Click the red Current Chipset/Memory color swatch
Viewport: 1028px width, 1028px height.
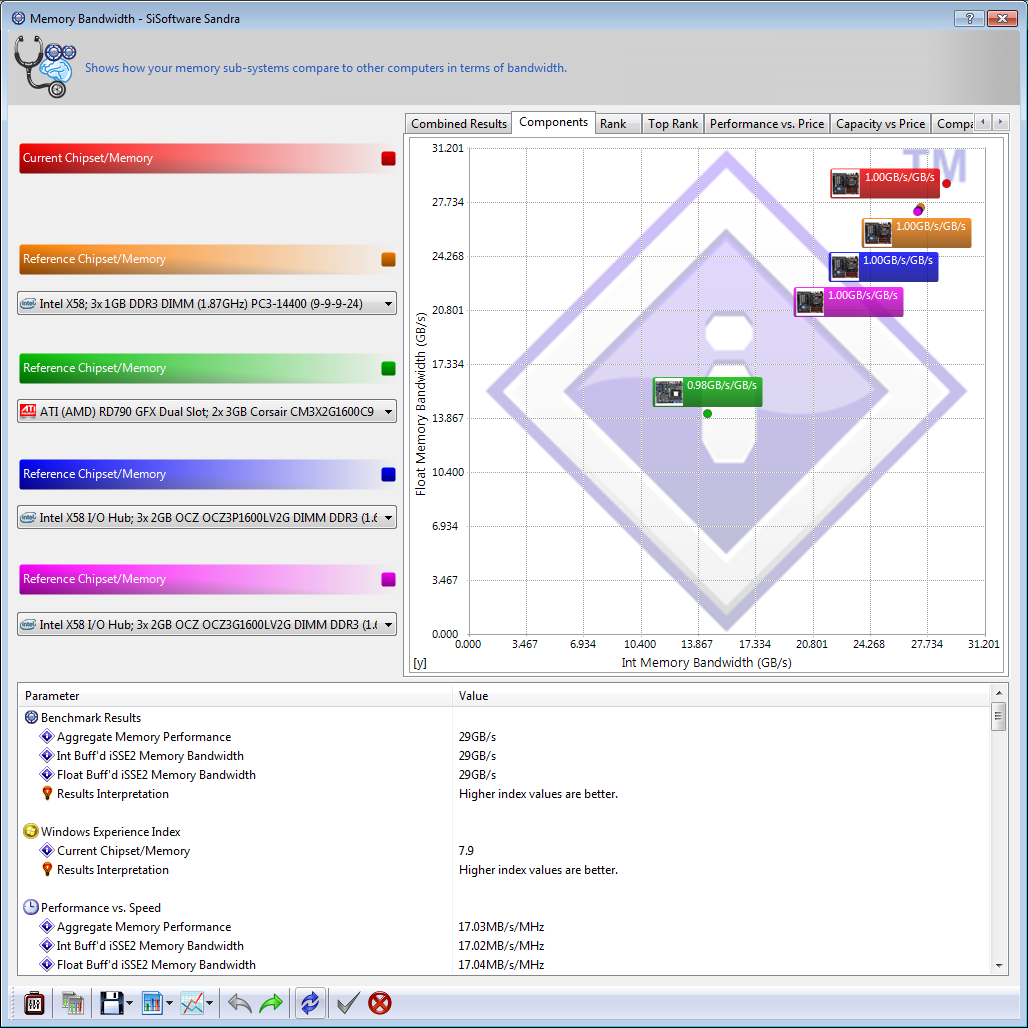click(389, 158)
